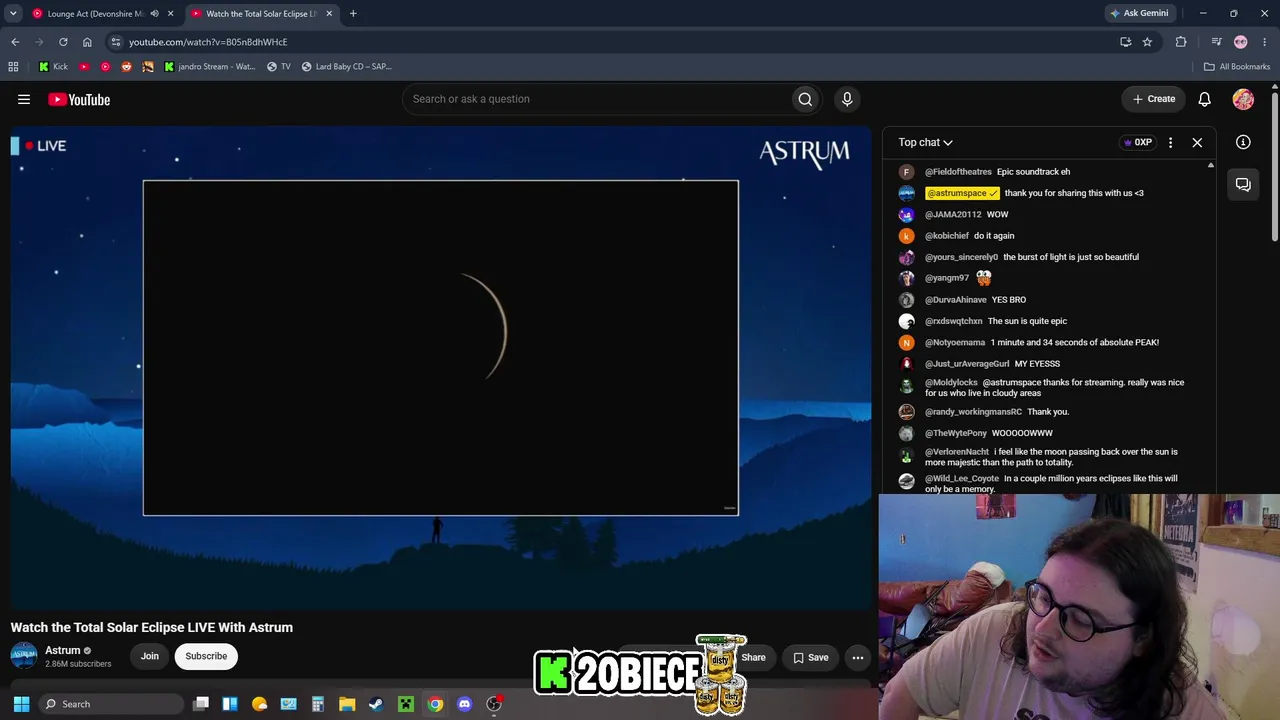Screen dimensions: 1280x720
Task: Close the Lounge Act tab
Action: [x=171, y=14]
